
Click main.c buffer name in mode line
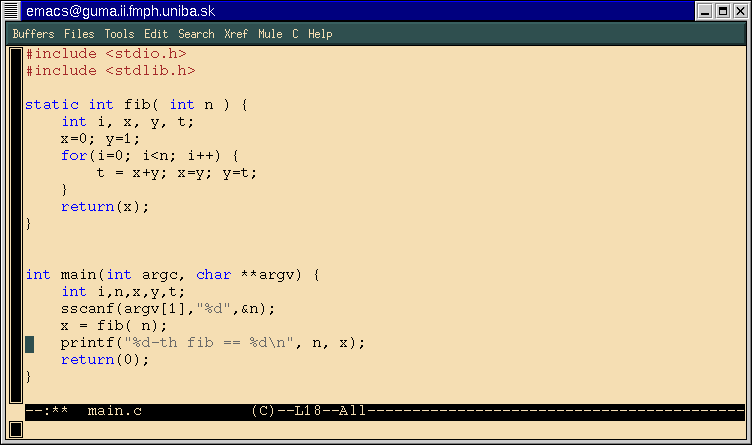(115, 411)
